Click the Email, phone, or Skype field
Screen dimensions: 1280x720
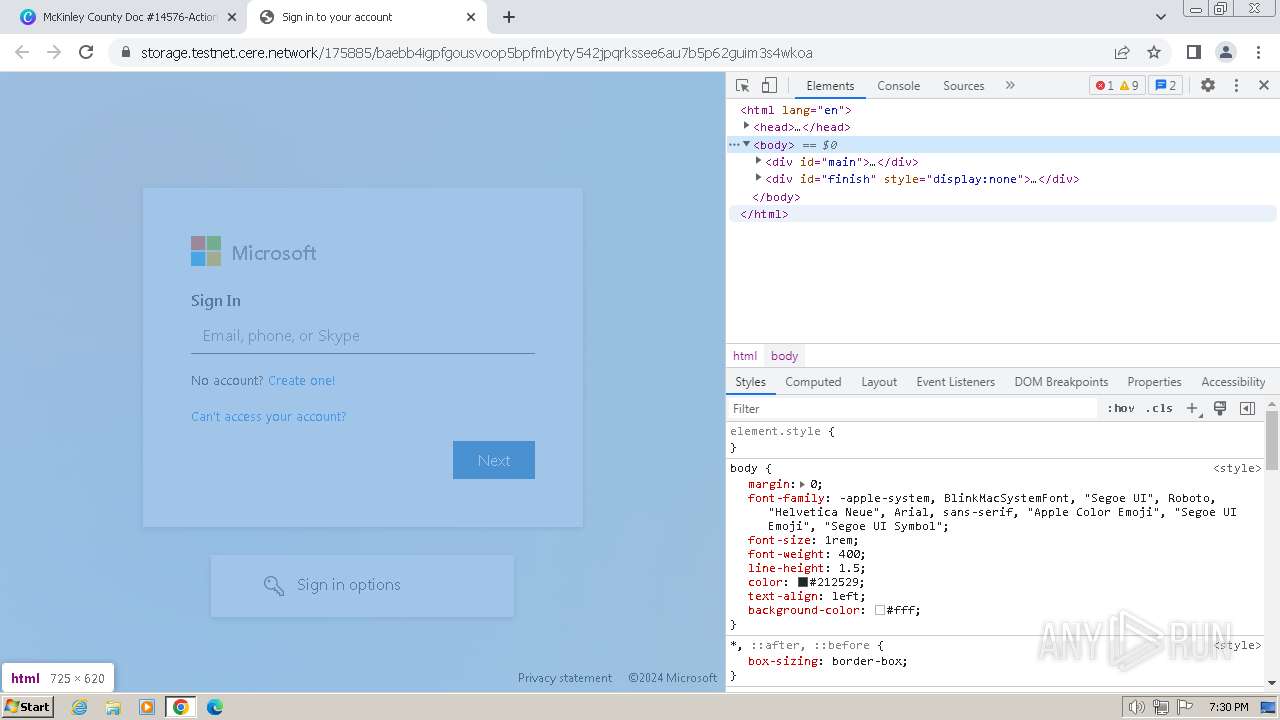click(x=363, y=336)
